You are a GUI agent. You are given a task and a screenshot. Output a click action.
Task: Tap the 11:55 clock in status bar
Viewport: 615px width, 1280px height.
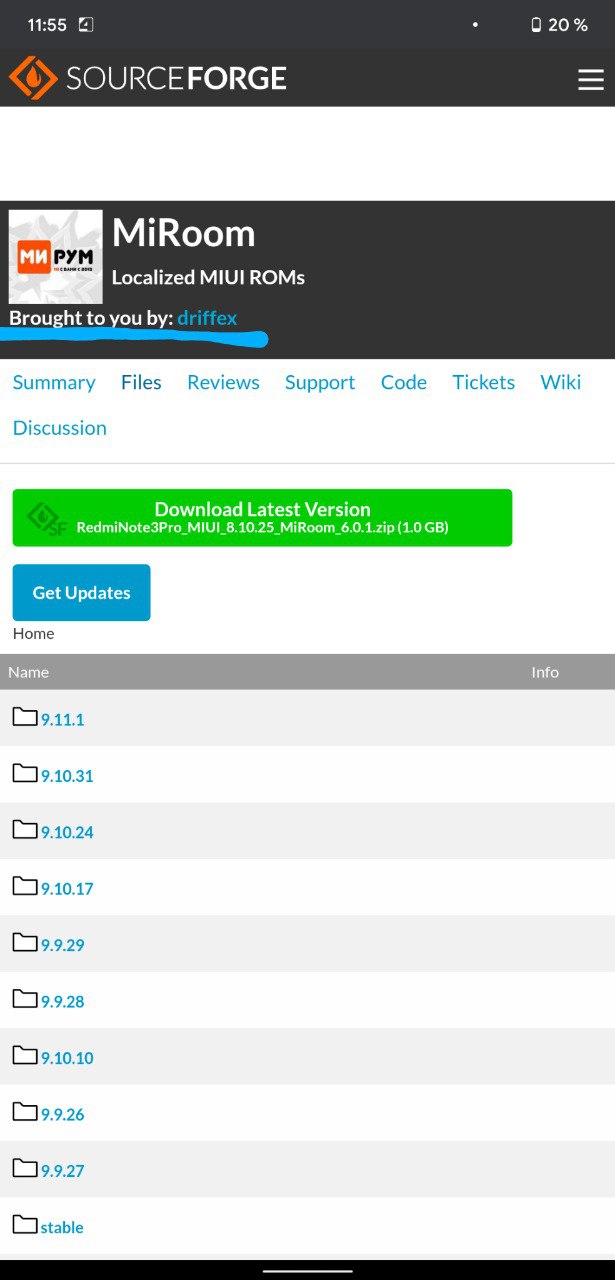[47, 25]
